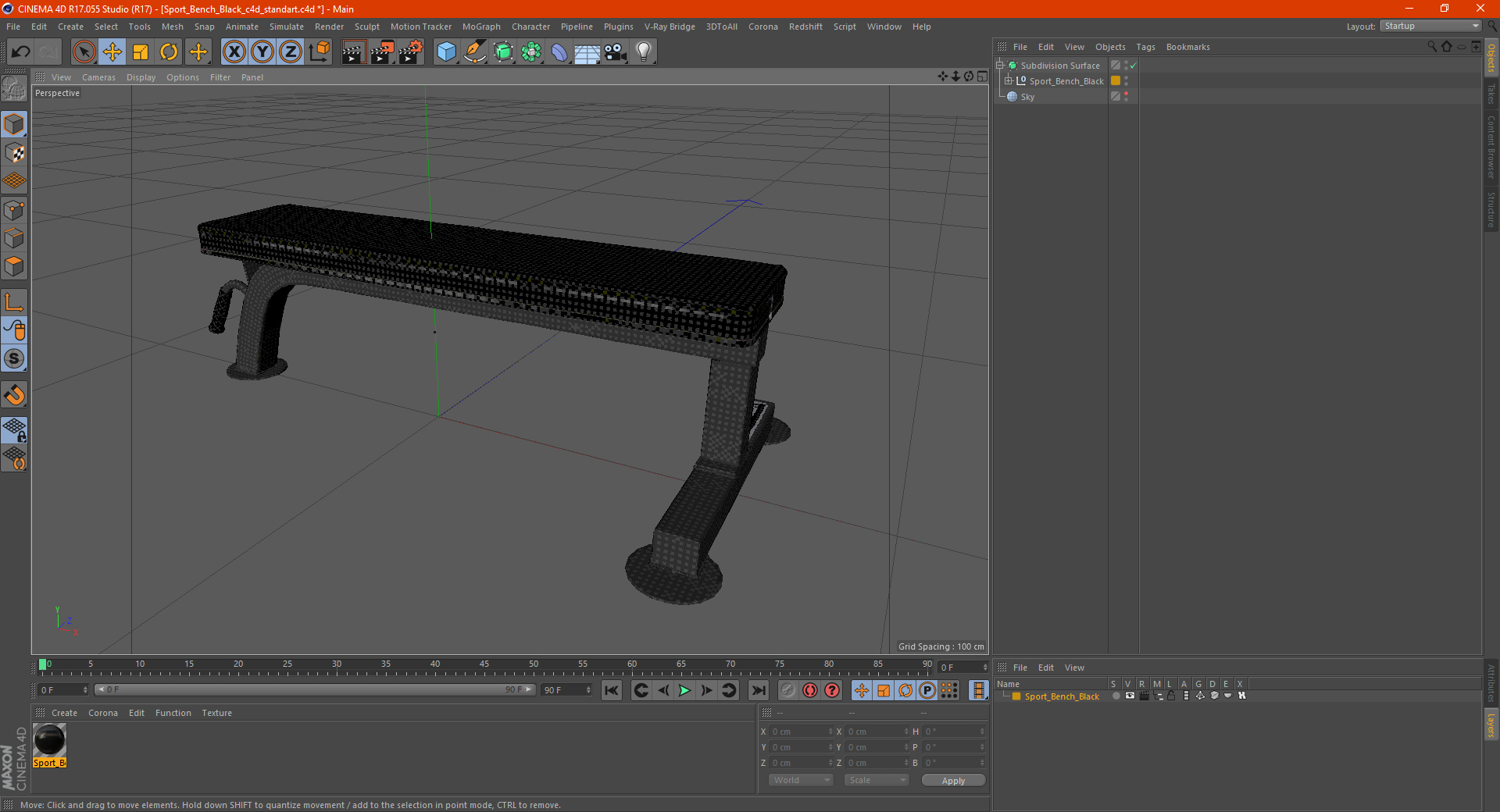The width and height of the screenshot is (1500, 812).
Task: Toggle the coordinate system icon
Action: (x=320, y=52)
